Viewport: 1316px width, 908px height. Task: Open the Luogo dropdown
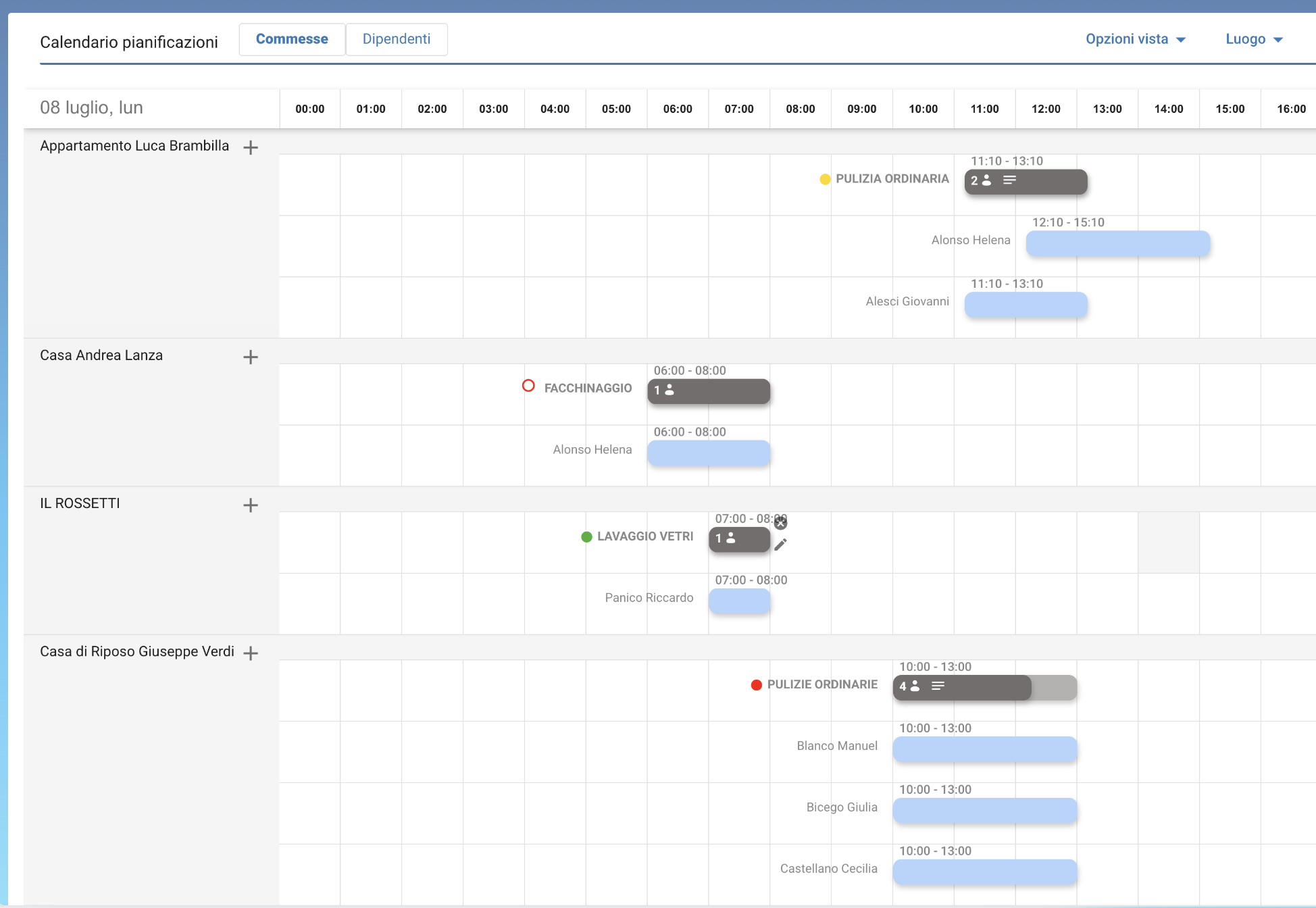pyautogui.click(x=1254, y=39)
